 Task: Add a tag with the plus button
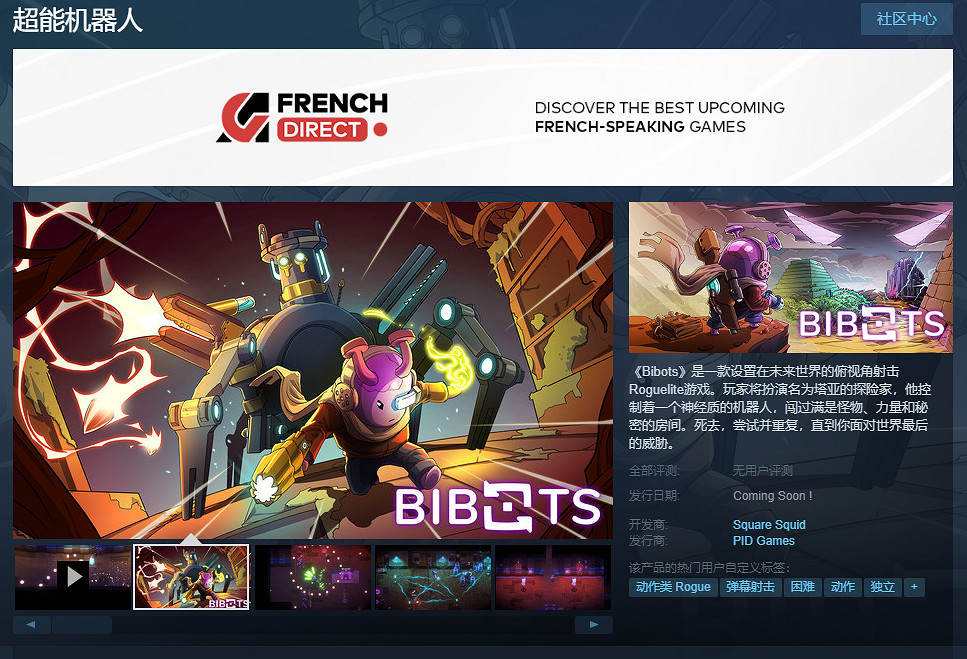point(914,587)
